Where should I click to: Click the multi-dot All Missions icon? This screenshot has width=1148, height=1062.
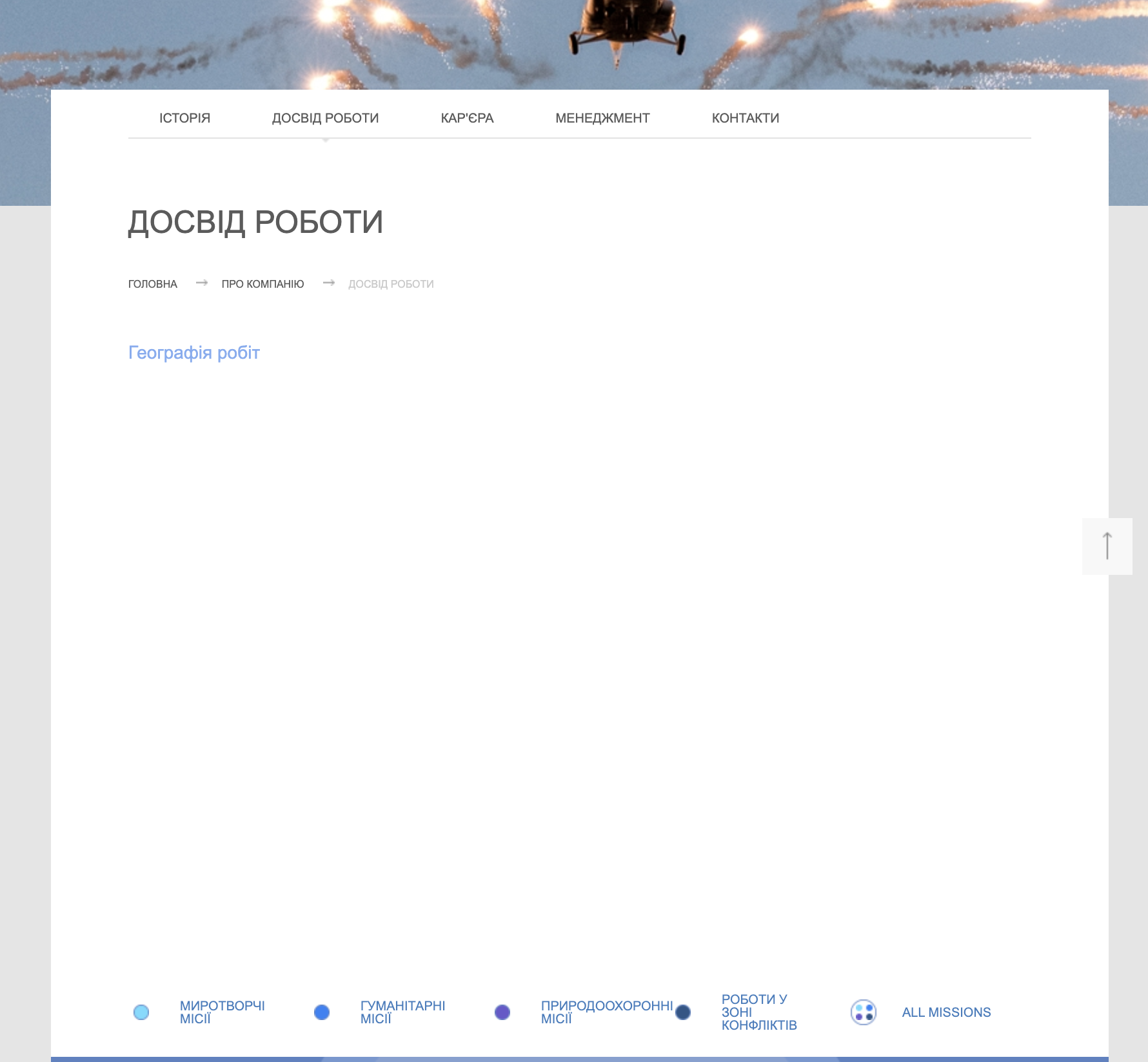click(x=863, y=1012)
